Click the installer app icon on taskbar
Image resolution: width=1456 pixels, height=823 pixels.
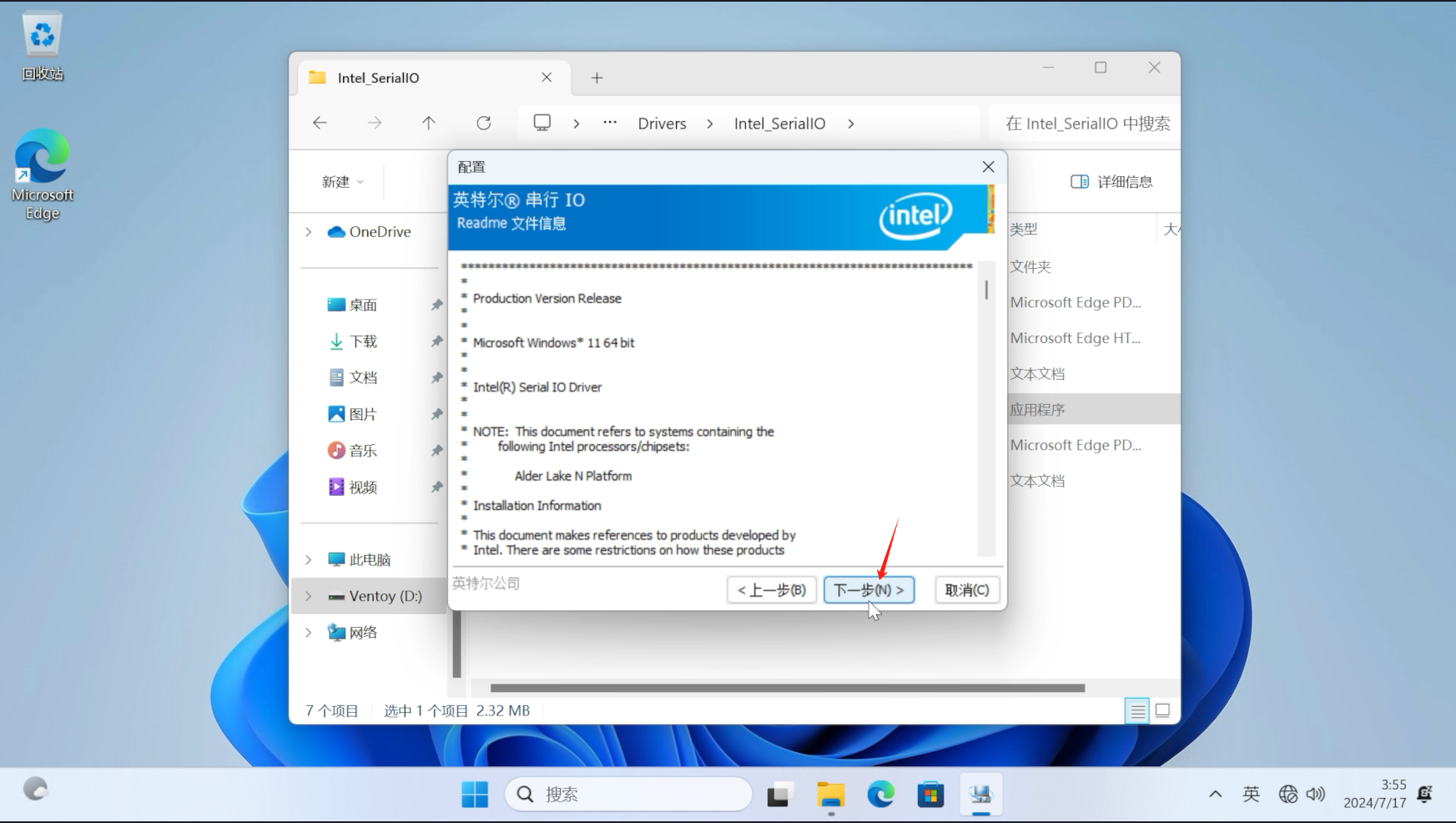981,795
